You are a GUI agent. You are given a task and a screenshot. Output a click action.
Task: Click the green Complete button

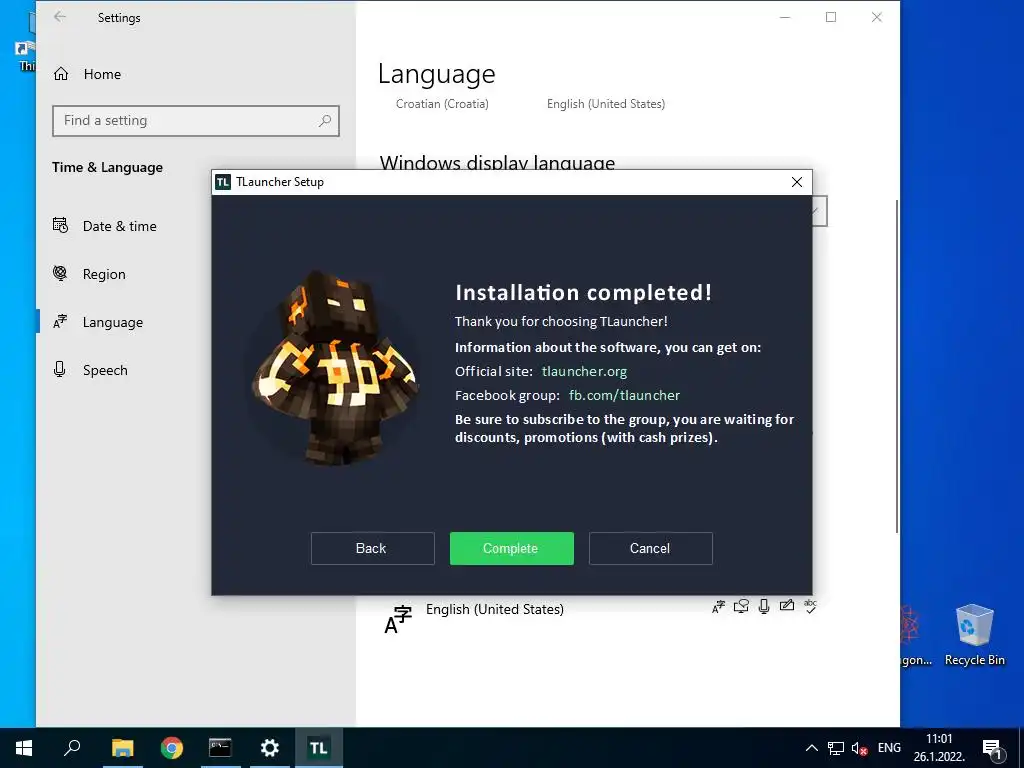pyautogui.click(x=511, y=548)
